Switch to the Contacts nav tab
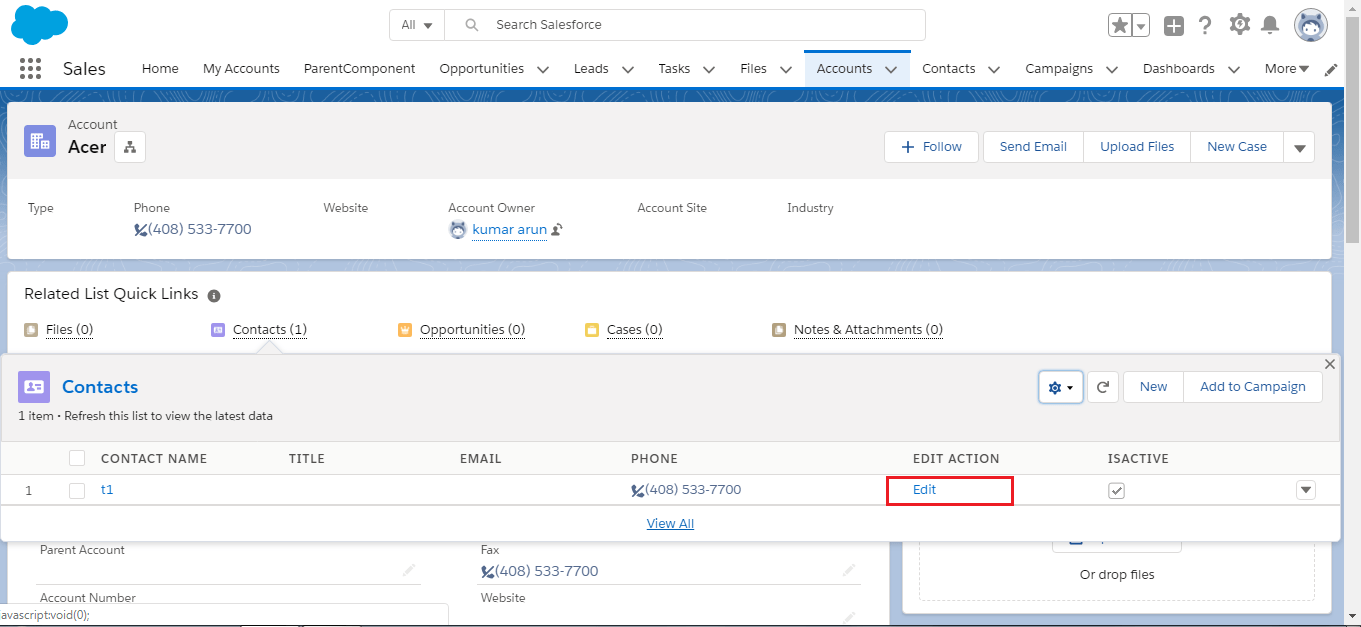The width and height of the screenshot is (1361, 627). coord(949,69)
